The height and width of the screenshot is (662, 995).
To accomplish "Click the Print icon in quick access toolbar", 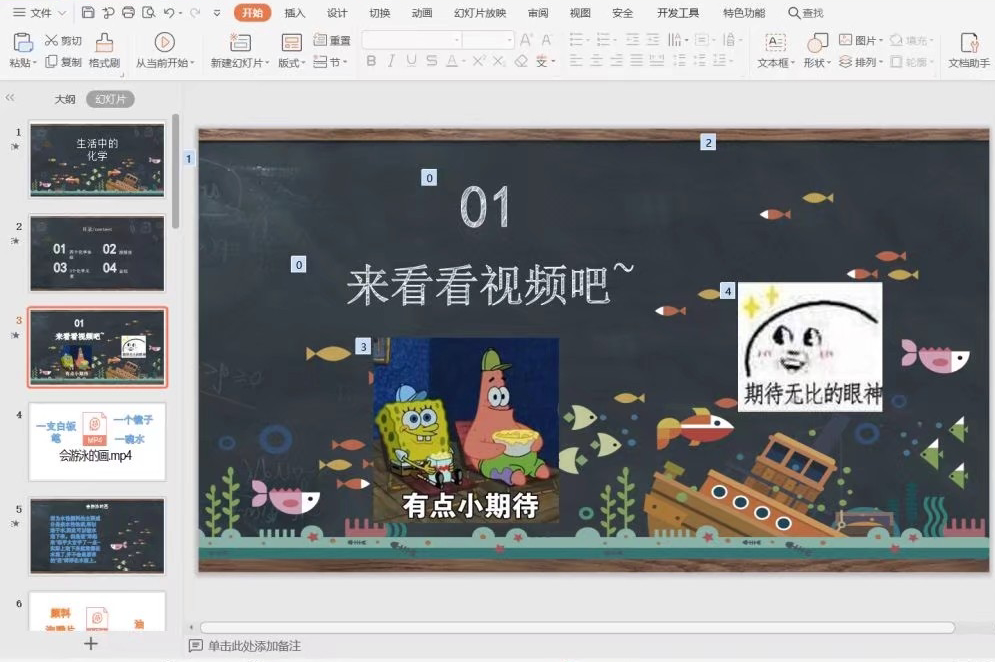I will tap(128, 13).
